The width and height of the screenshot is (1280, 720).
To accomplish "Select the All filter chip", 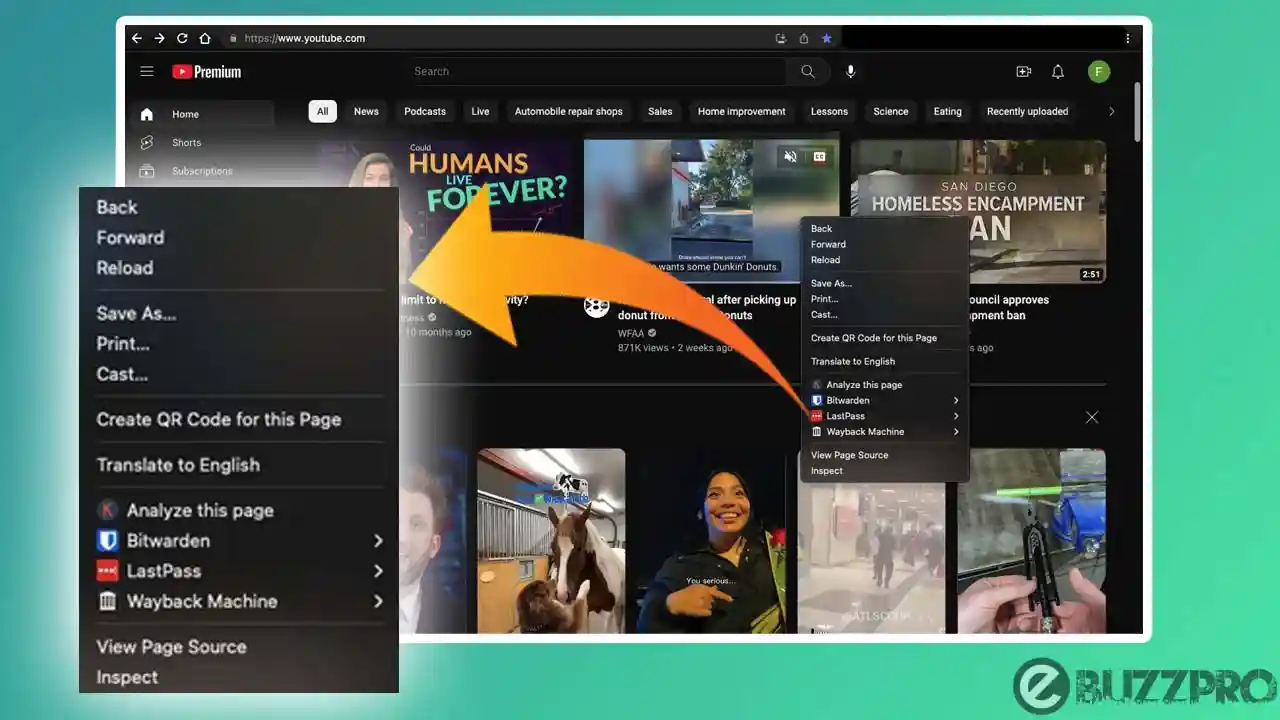I will tap(322, 111).
